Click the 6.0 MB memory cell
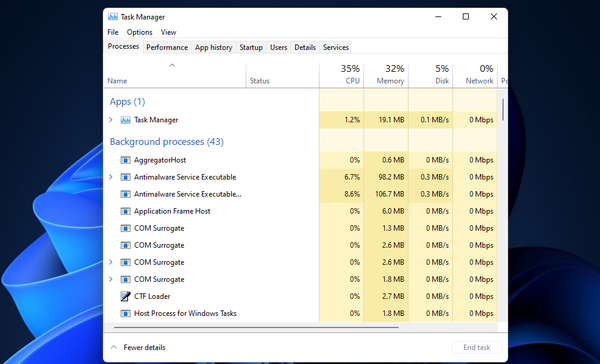Screen dimensions: 600x364 pyautogui.click(x=386, y=211)
